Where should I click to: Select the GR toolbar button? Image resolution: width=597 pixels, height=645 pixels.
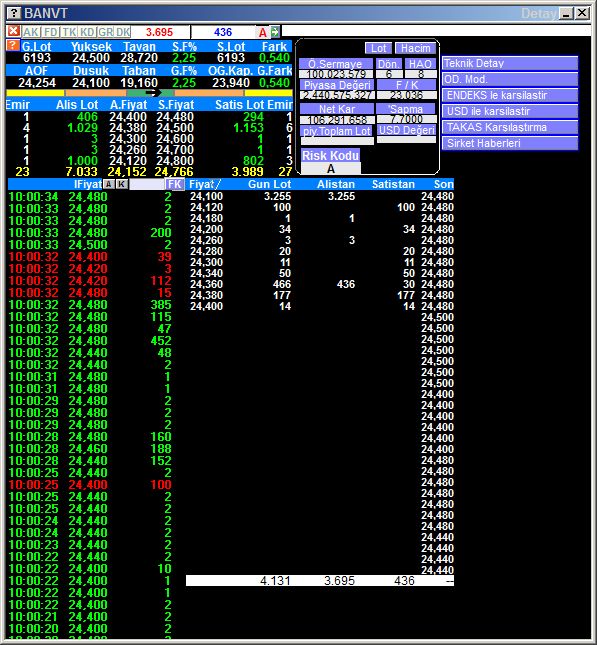click(x=106, y=32)
